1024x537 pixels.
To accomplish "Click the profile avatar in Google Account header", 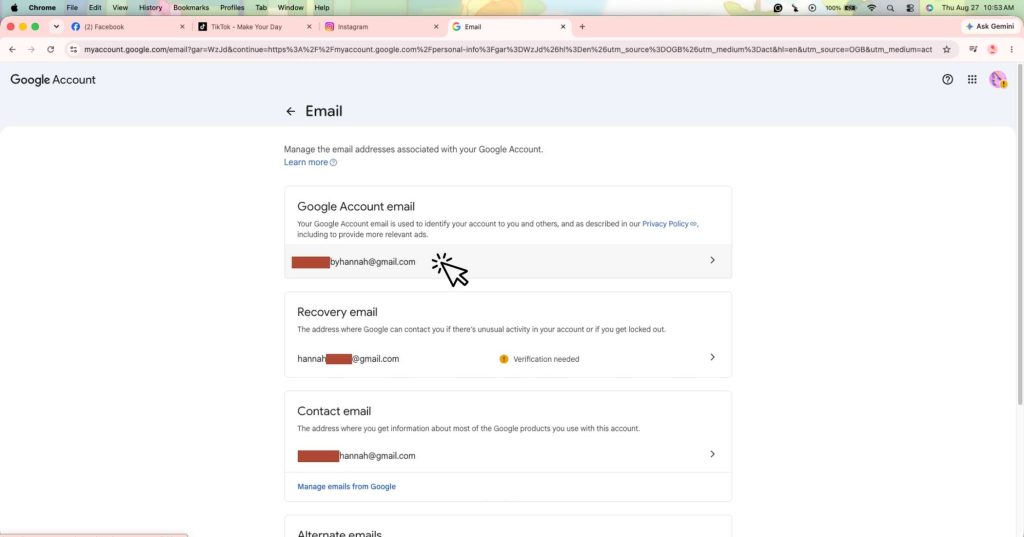I will tap(997, 79).
